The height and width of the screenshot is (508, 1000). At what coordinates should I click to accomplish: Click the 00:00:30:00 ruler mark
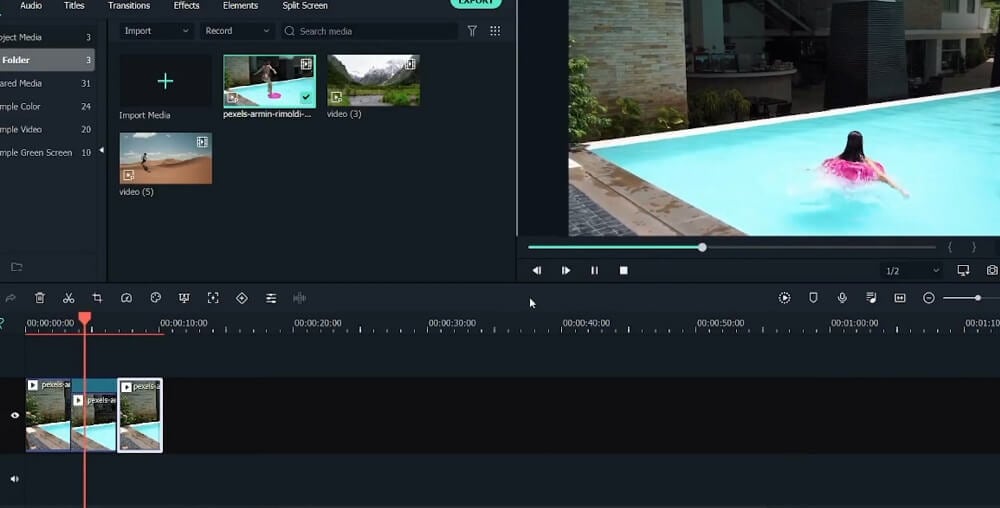452,323
